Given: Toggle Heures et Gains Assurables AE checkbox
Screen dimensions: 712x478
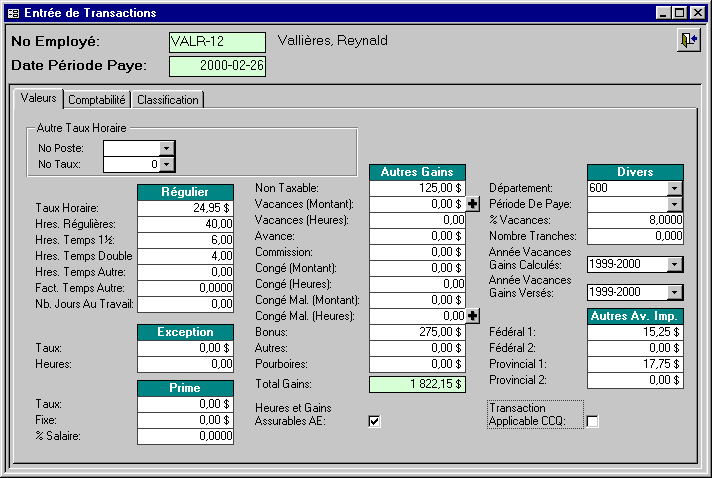Looking at the screenshot, I should [x=374, y=421].
